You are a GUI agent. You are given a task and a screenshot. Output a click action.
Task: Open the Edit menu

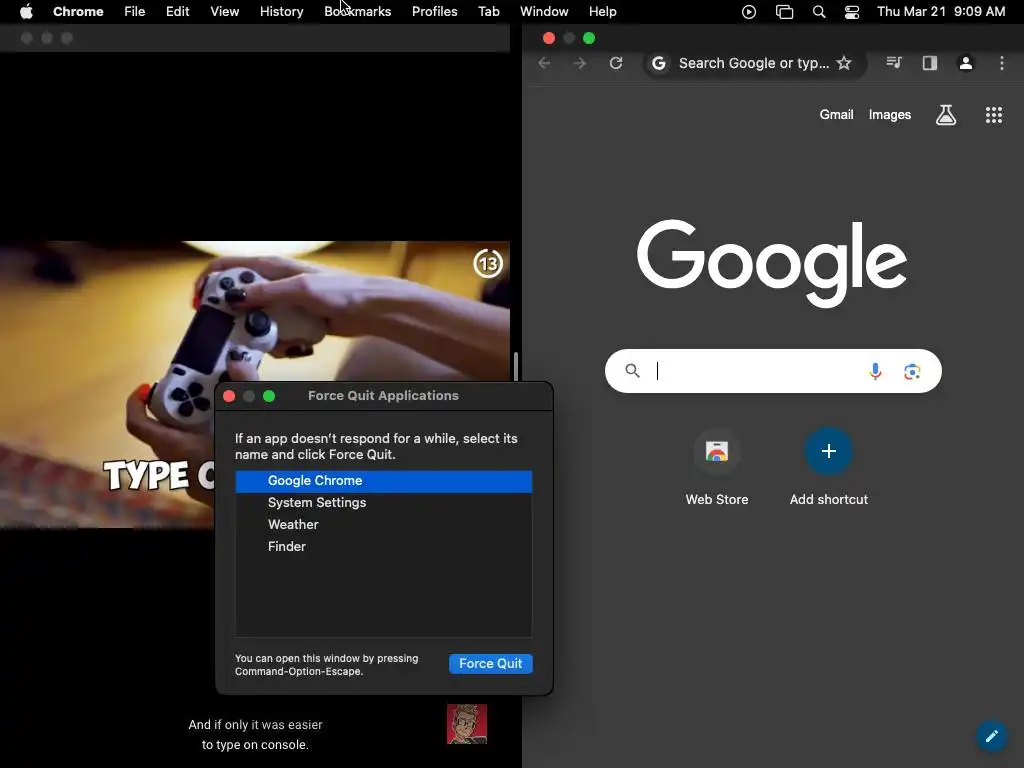tap(177, 11)
